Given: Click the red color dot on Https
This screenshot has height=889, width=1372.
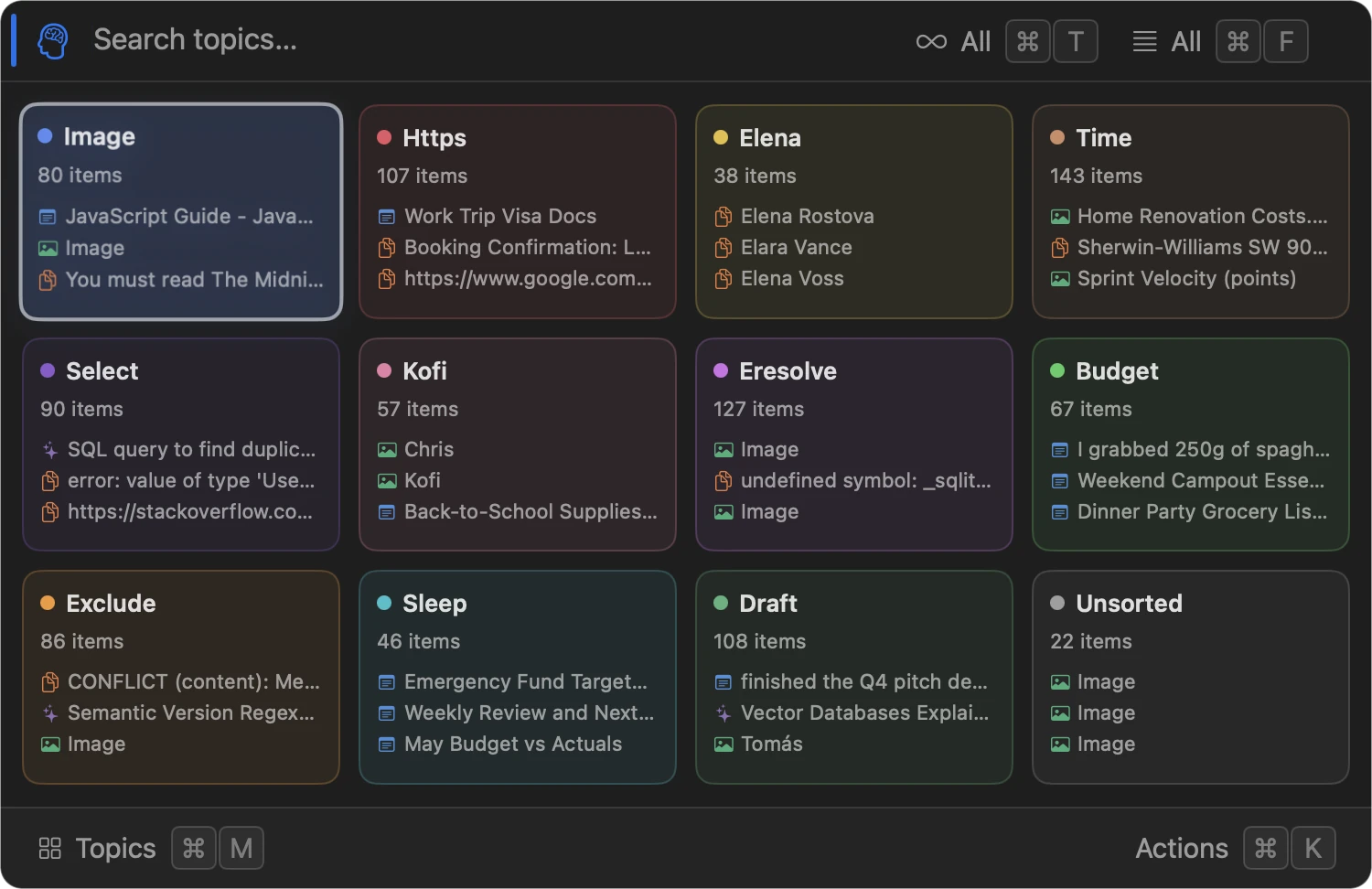Looking at the screenshot, I should click(x=384, y=137).
